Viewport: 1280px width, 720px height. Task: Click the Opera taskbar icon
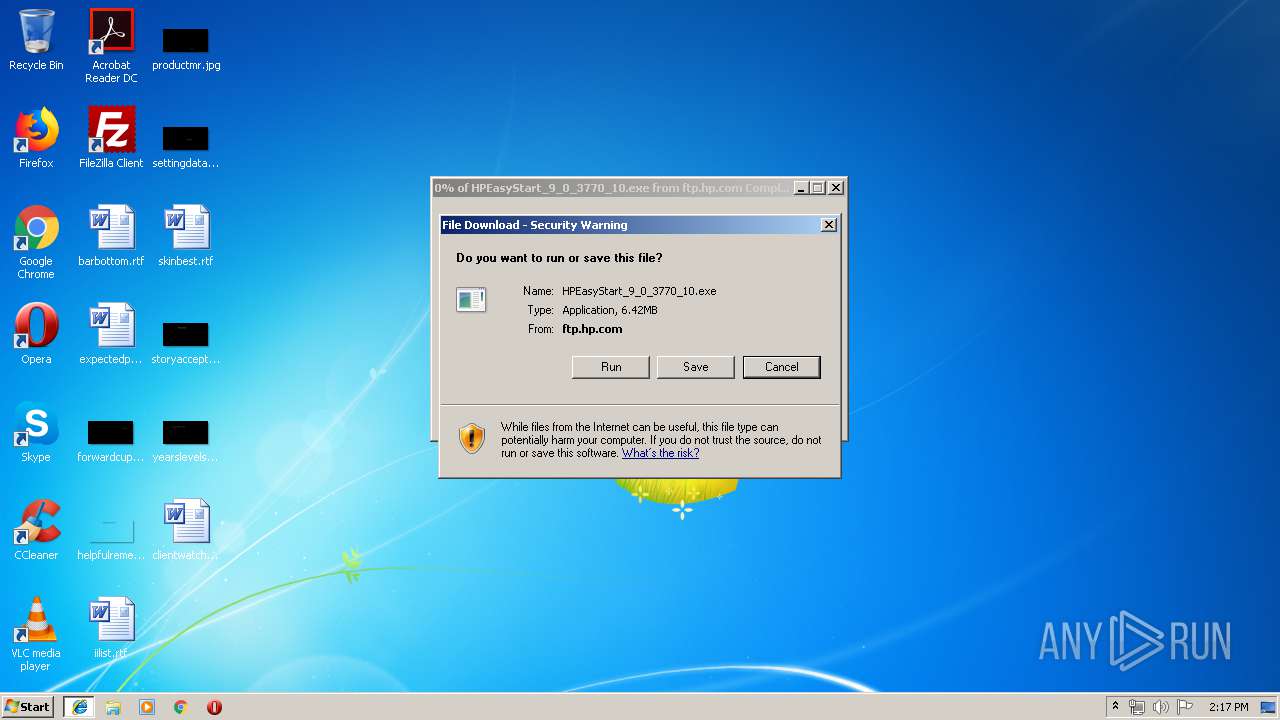tap(214, 707)
